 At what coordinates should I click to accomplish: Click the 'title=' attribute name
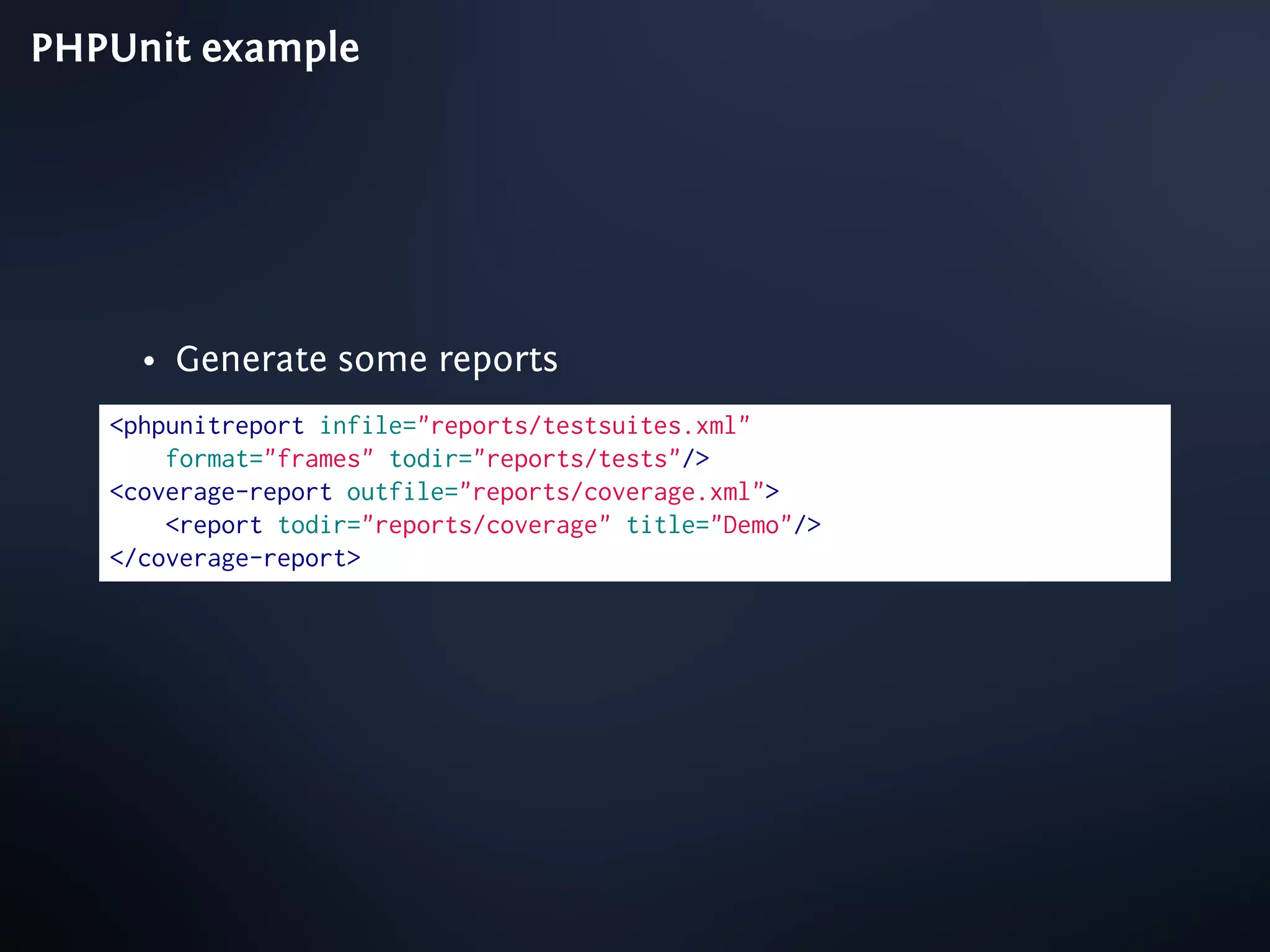pyautogui.click(x=668, y=526)
